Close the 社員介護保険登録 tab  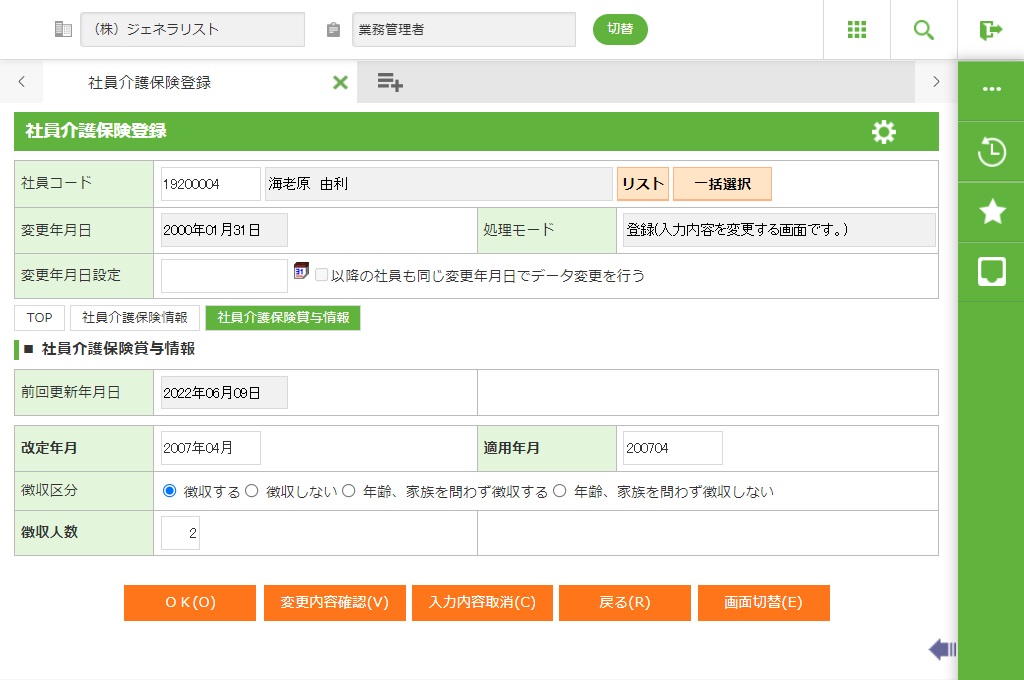click(340, 83)
